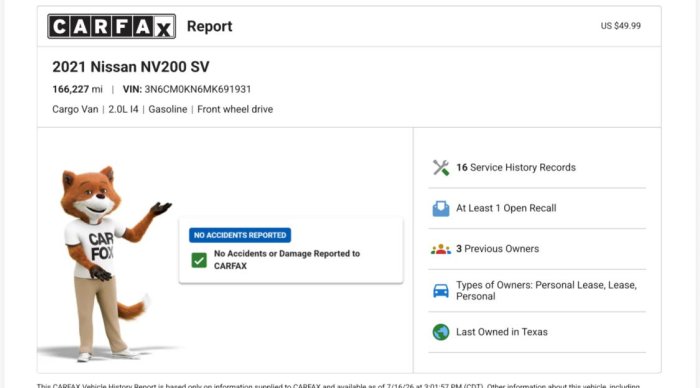Click the Front wheel drive text

235,109
